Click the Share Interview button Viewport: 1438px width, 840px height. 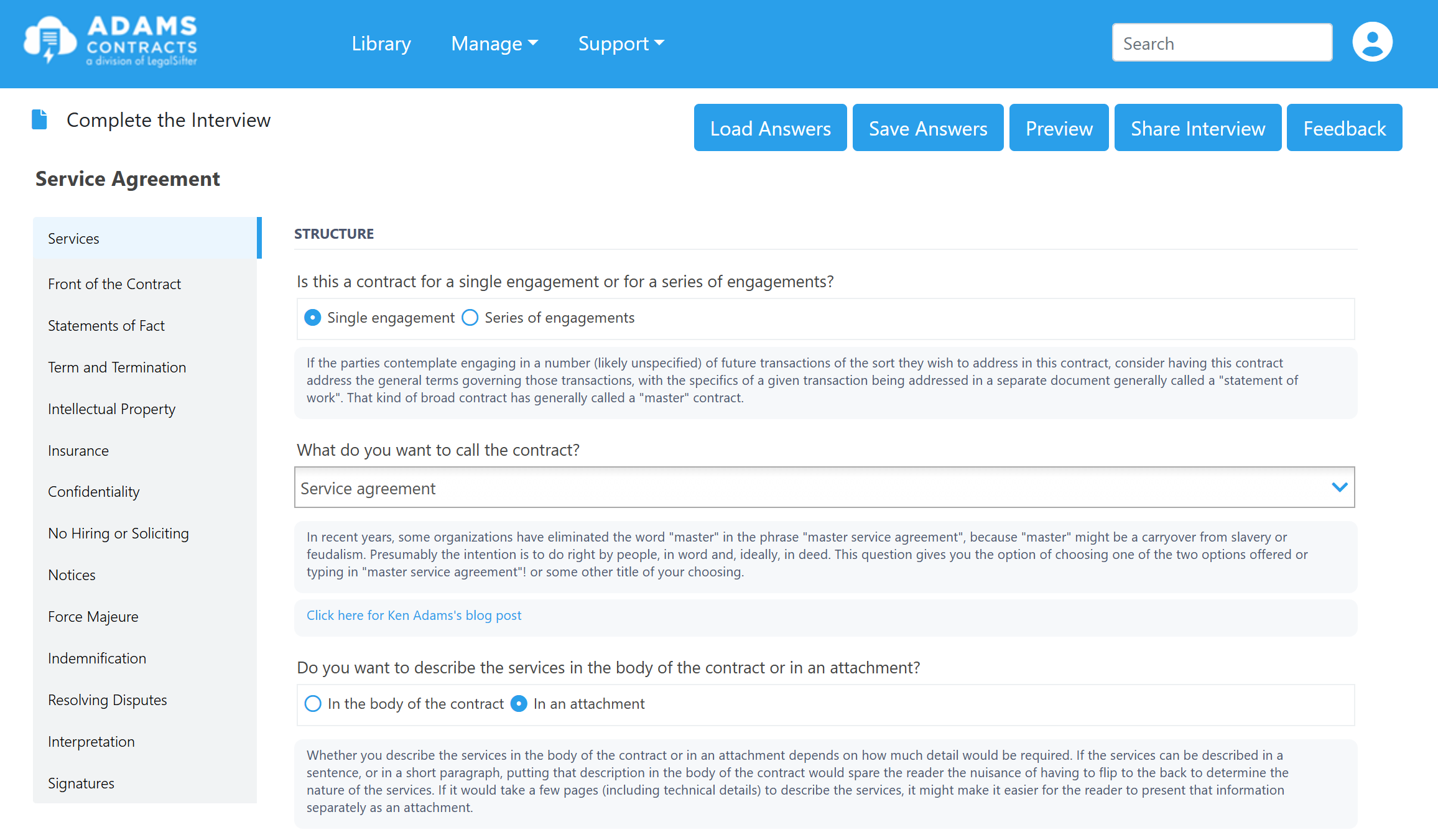click(x=1197, y=127)
